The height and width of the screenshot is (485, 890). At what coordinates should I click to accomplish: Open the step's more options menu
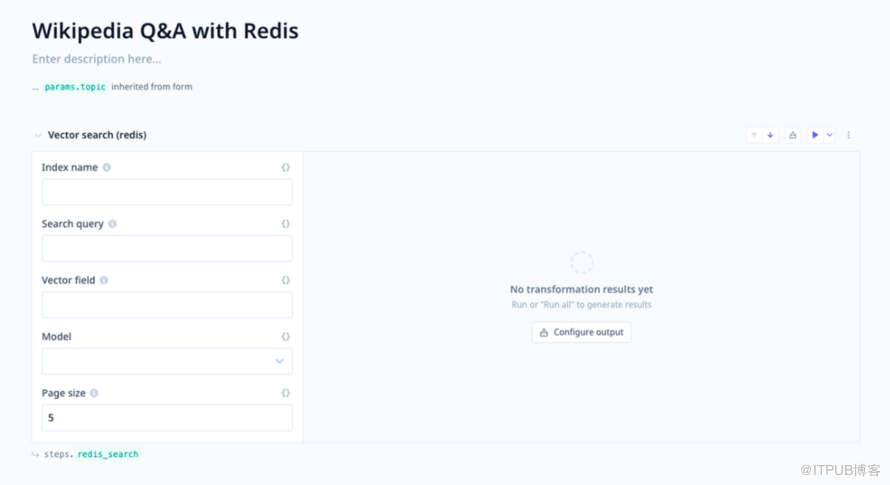coord(849,135)
